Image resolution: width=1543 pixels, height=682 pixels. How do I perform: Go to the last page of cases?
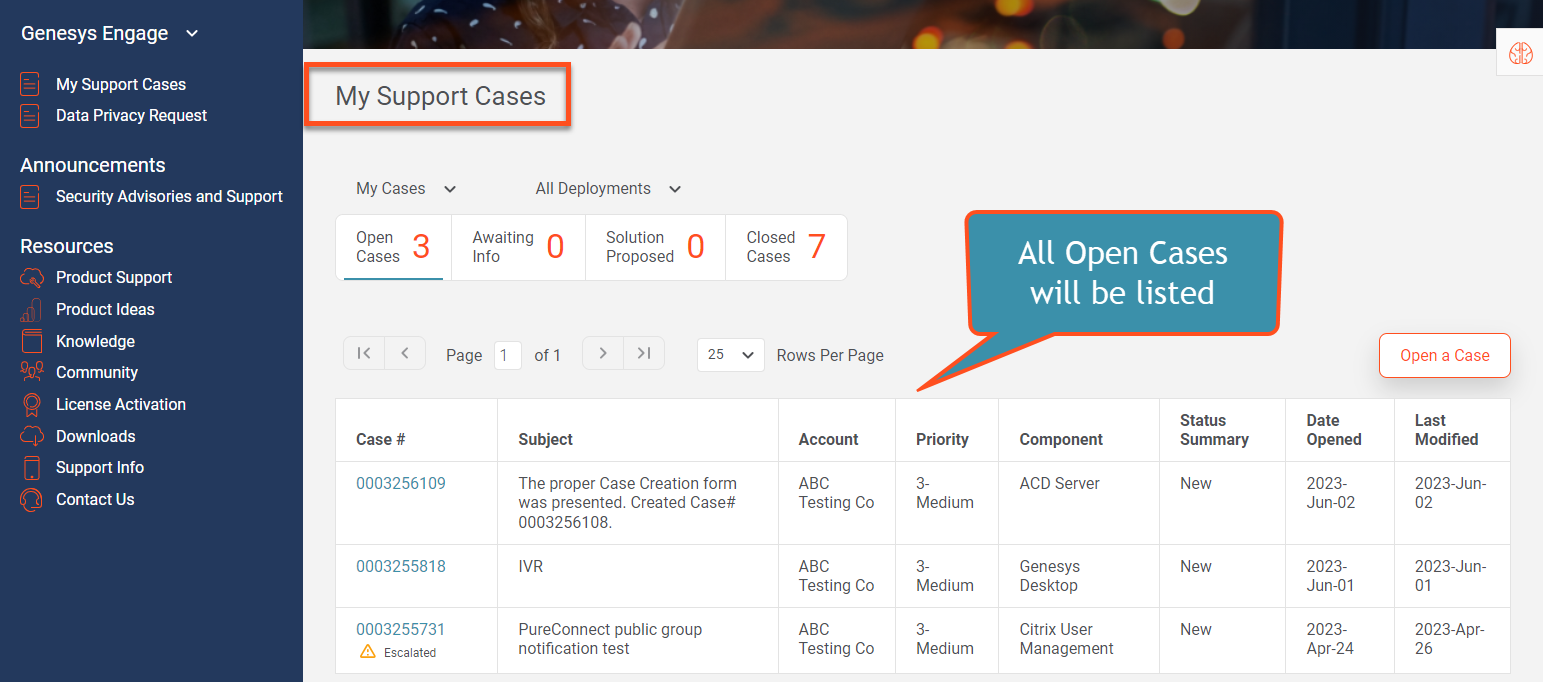pyautogui.click(x=644, y=353)
